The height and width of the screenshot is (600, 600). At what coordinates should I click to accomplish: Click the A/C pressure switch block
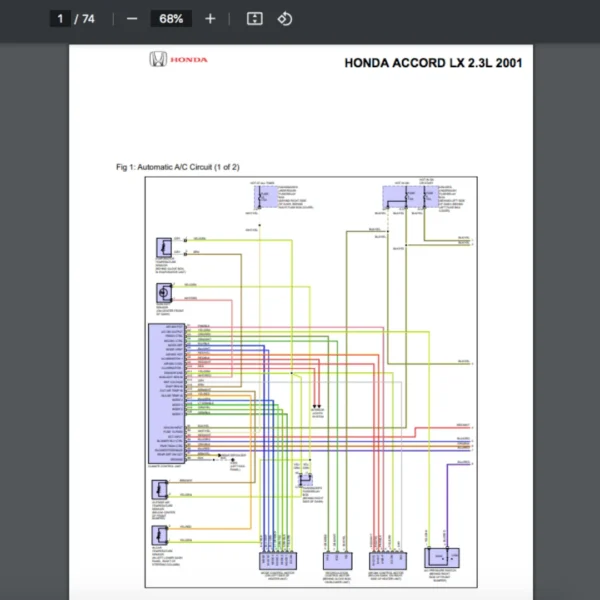pos(442,558)
